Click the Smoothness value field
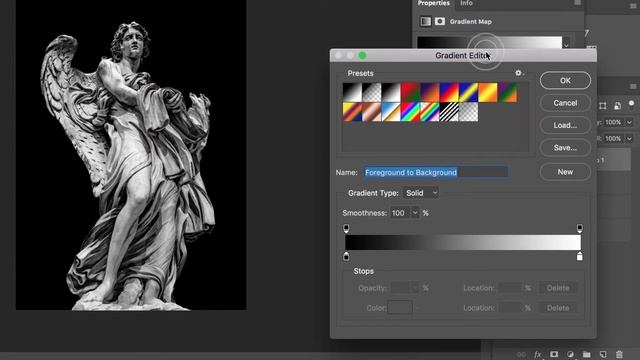Screen dimensions: 640x360 [400, 213]
